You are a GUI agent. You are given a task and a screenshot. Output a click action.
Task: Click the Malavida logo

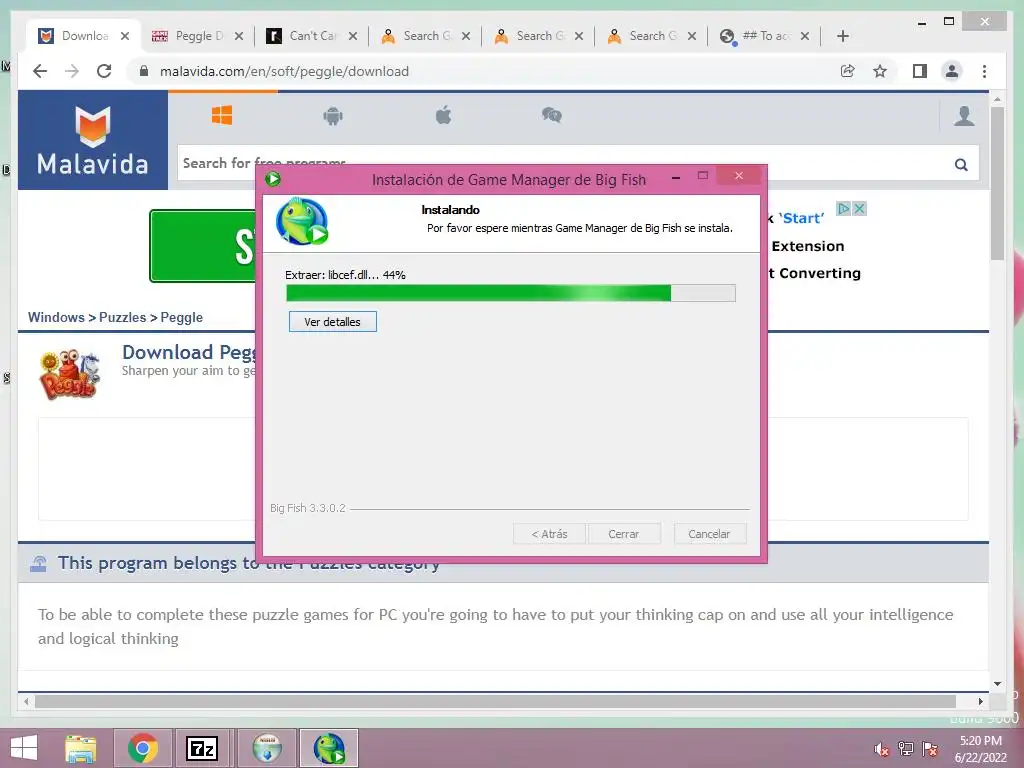[93, 140]
